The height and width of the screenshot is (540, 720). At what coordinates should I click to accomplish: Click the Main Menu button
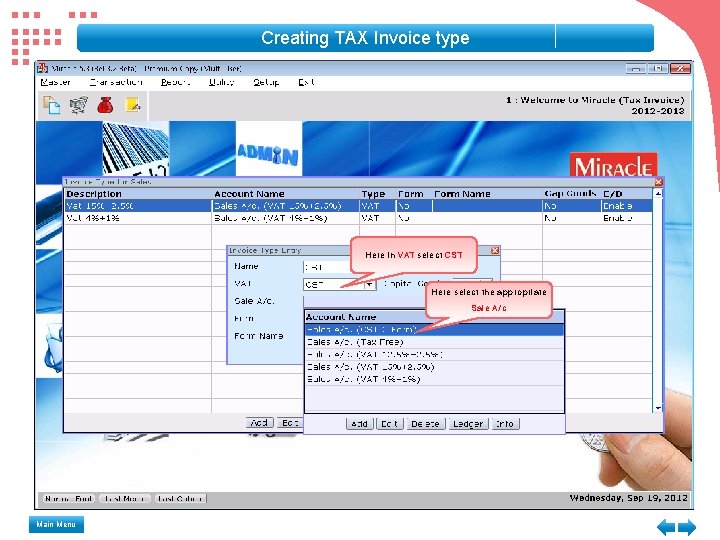tap(56, 524)
